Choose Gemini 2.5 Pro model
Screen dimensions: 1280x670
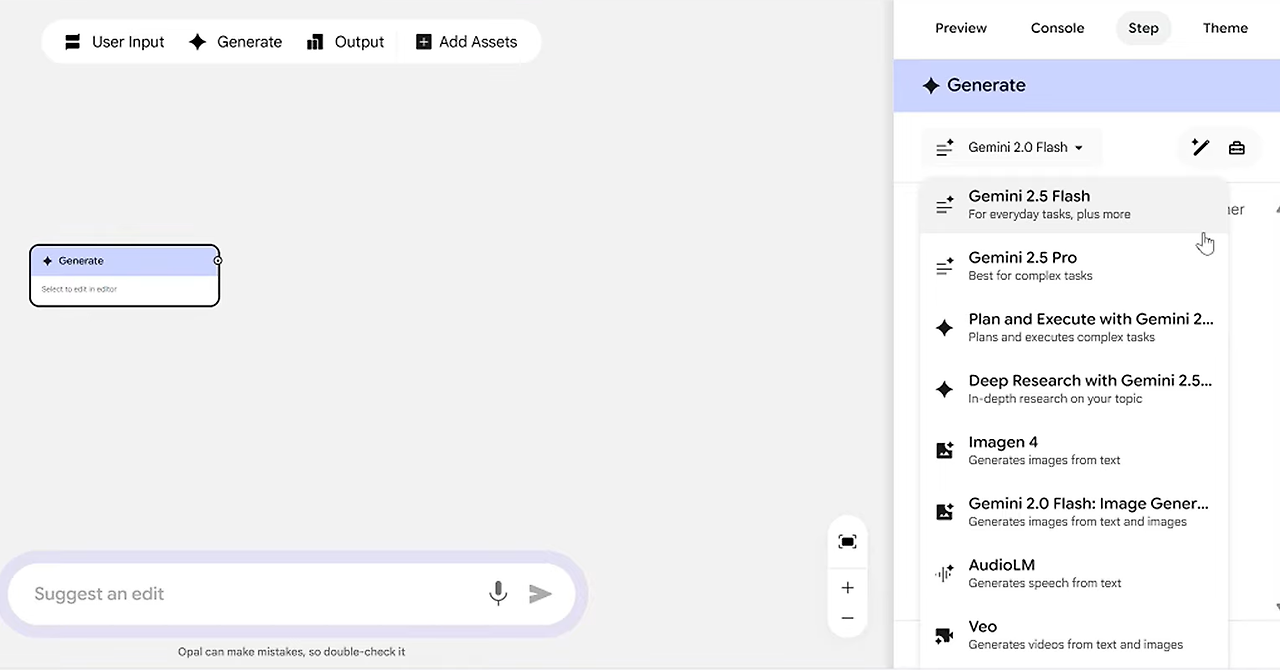pos(1073,266)
